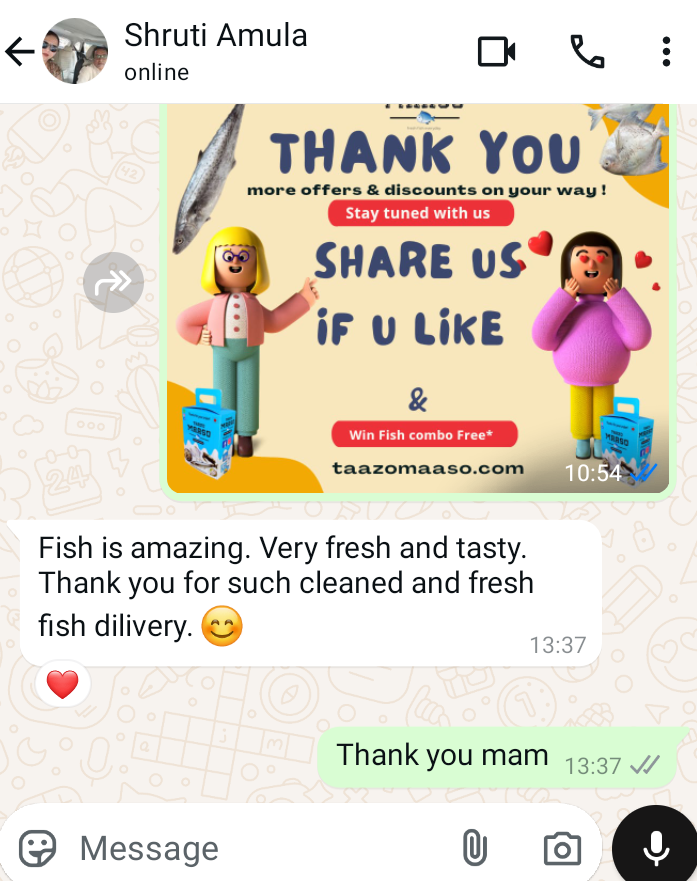Launch the camera from message bar

(x=562, y=848)
